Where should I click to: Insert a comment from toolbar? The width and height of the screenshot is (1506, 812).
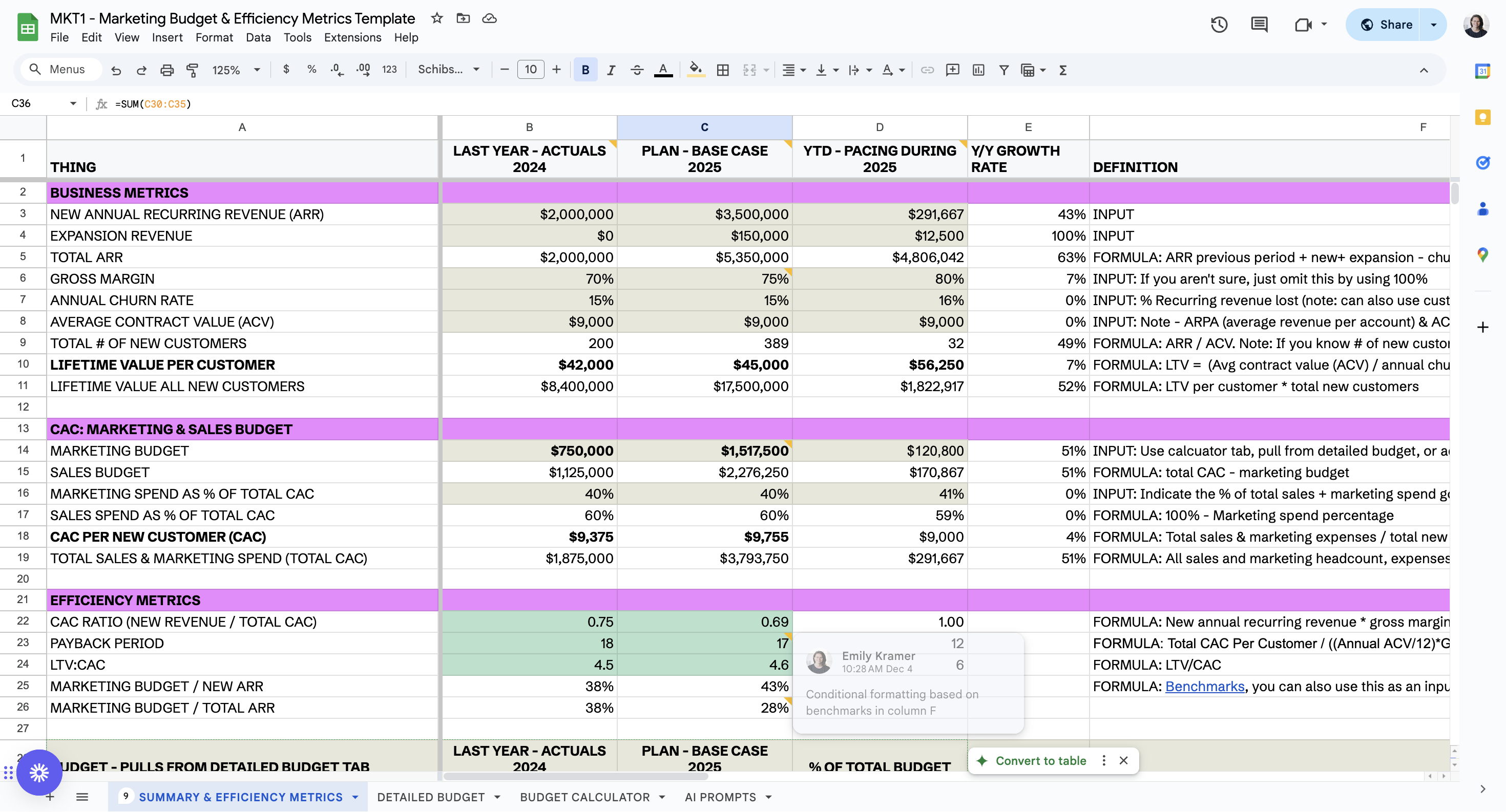pyautogui.click(x=953, y=70)
